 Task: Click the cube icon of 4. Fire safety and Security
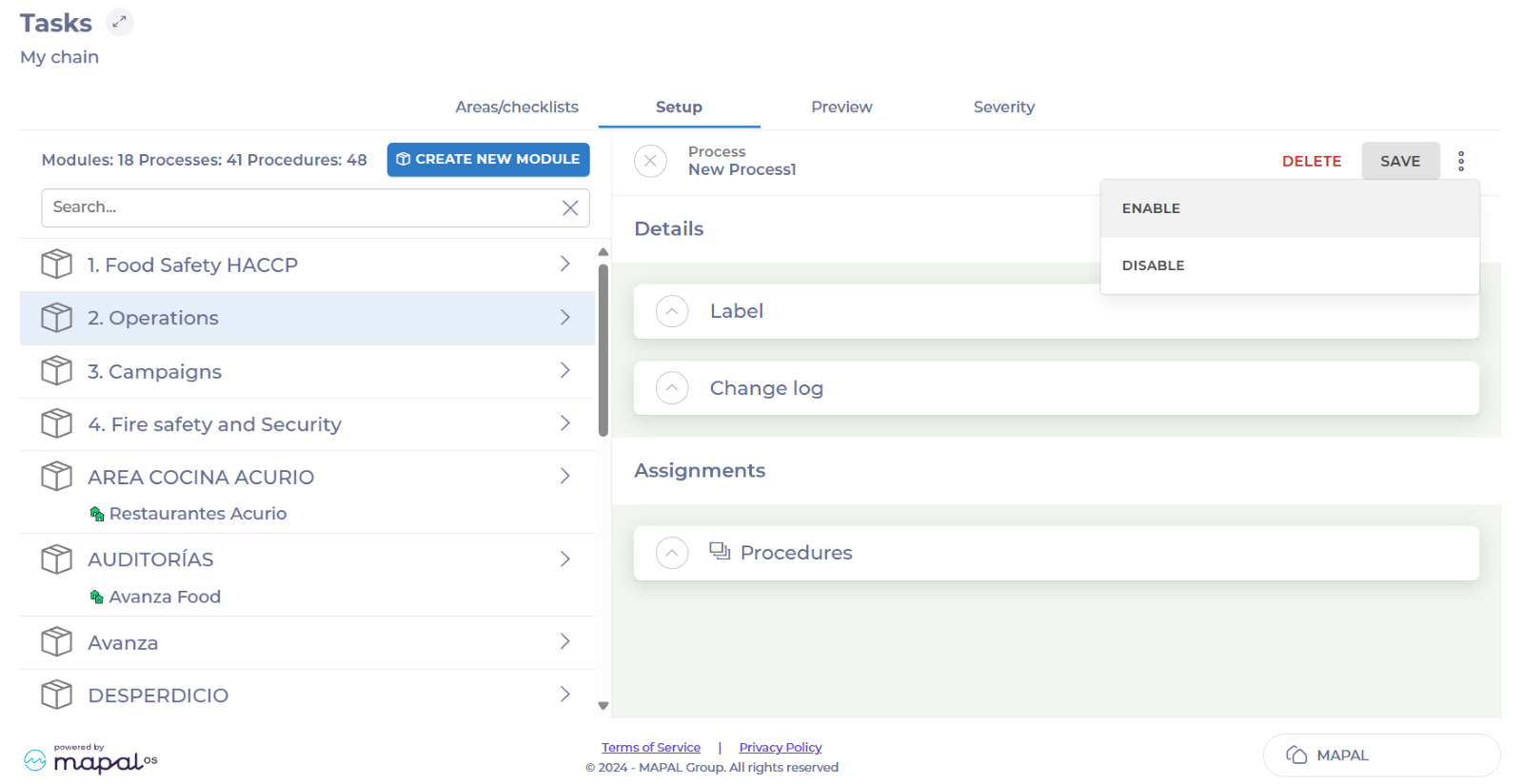tap(56, 423)
